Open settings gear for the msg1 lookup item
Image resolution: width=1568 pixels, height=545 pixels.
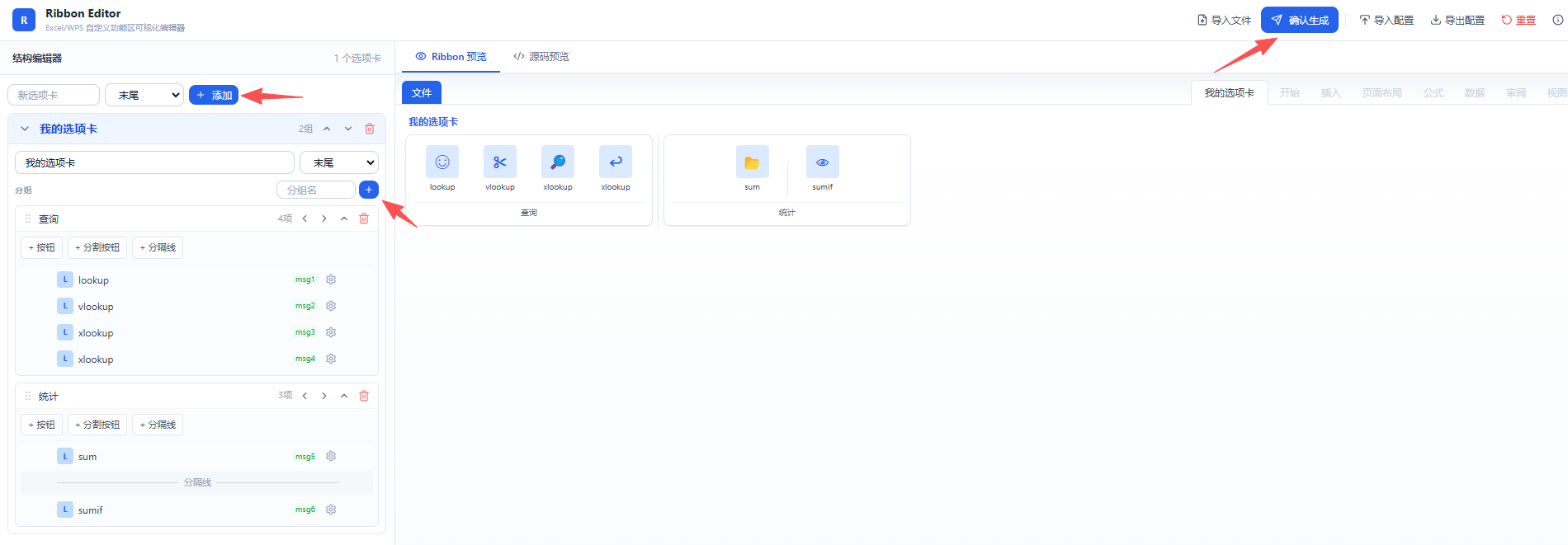[x=331, y=280]
